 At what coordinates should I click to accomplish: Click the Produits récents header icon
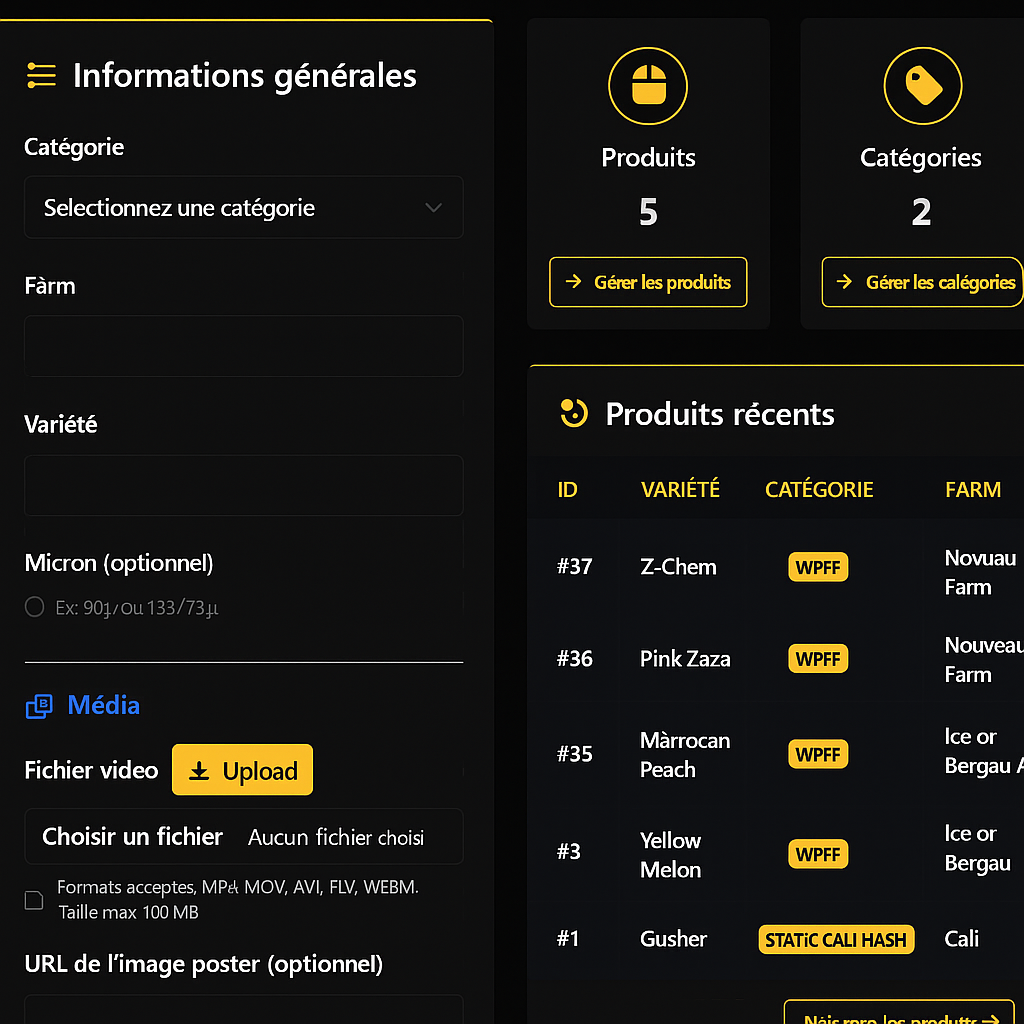[574, 413]
